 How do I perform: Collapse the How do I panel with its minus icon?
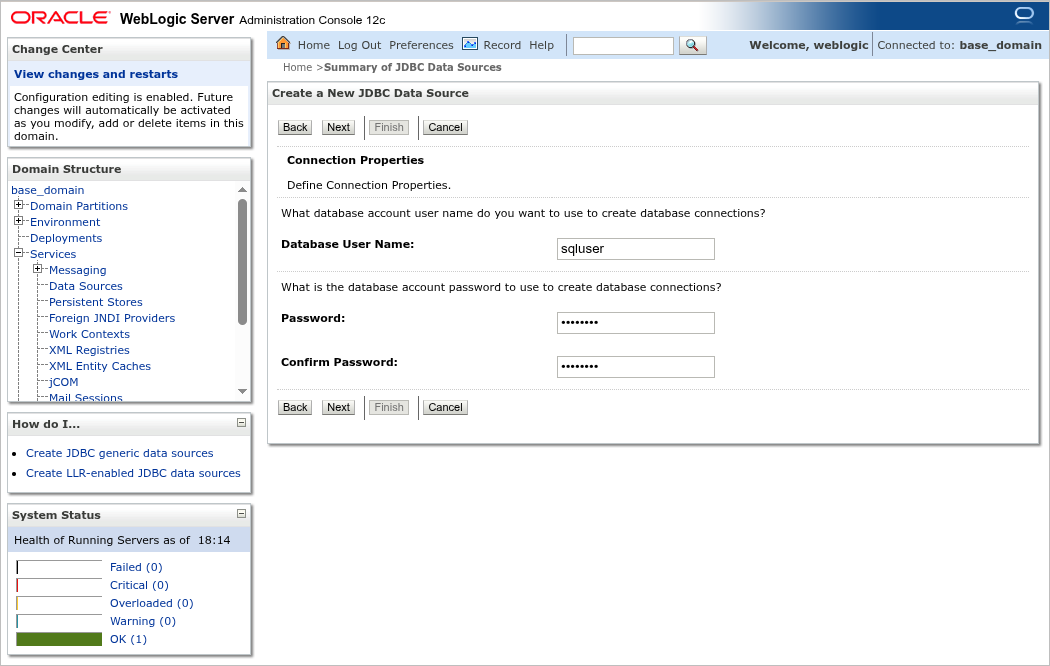[x=239, y=423]
